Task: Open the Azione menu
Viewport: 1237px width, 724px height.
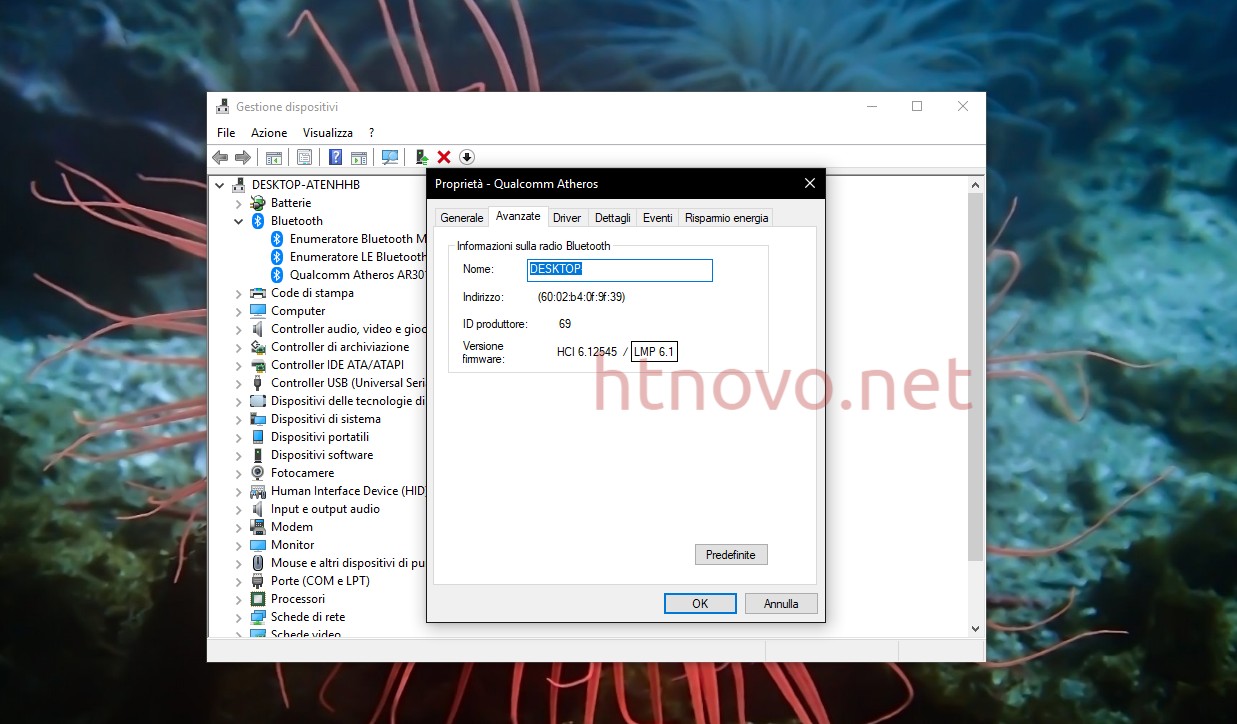Action: click(268, 132)
